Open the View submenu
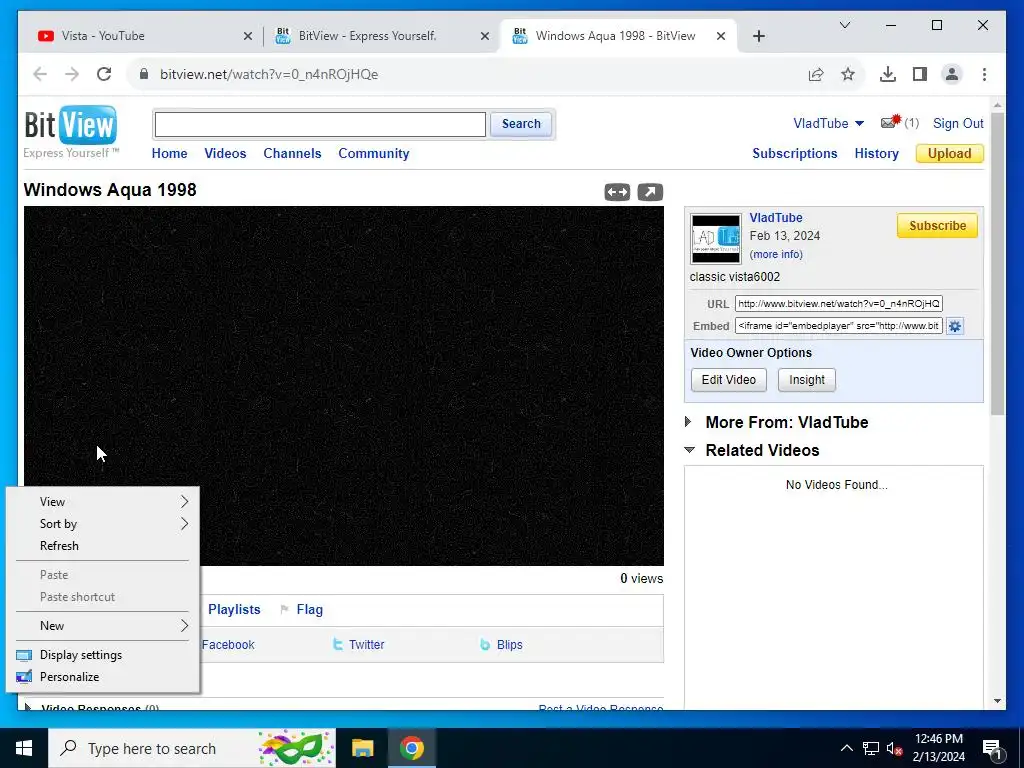This screenshot has height=768, width=1024. click(103, 502)
